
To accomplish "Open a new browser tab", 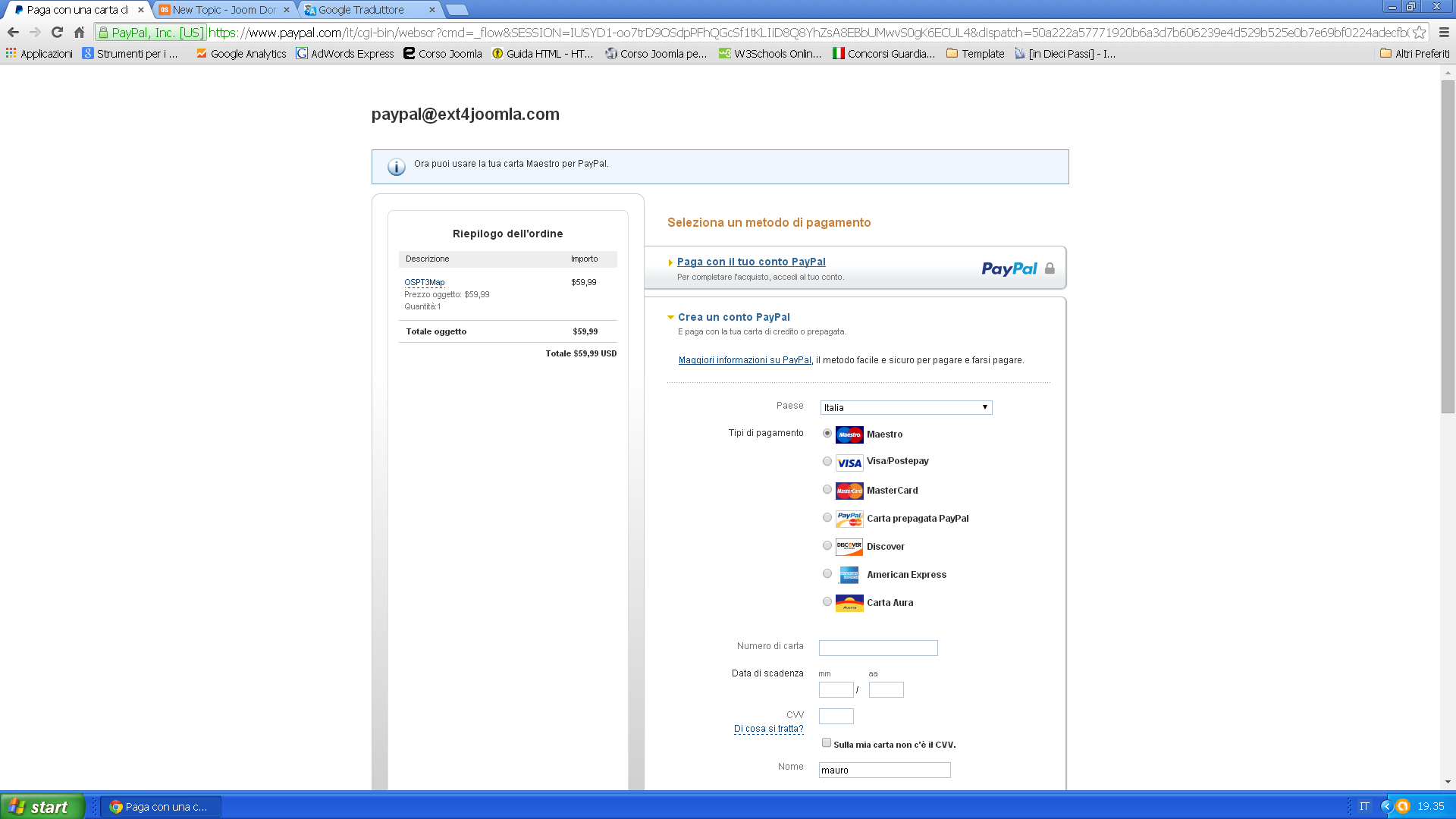I will [457, 10].
